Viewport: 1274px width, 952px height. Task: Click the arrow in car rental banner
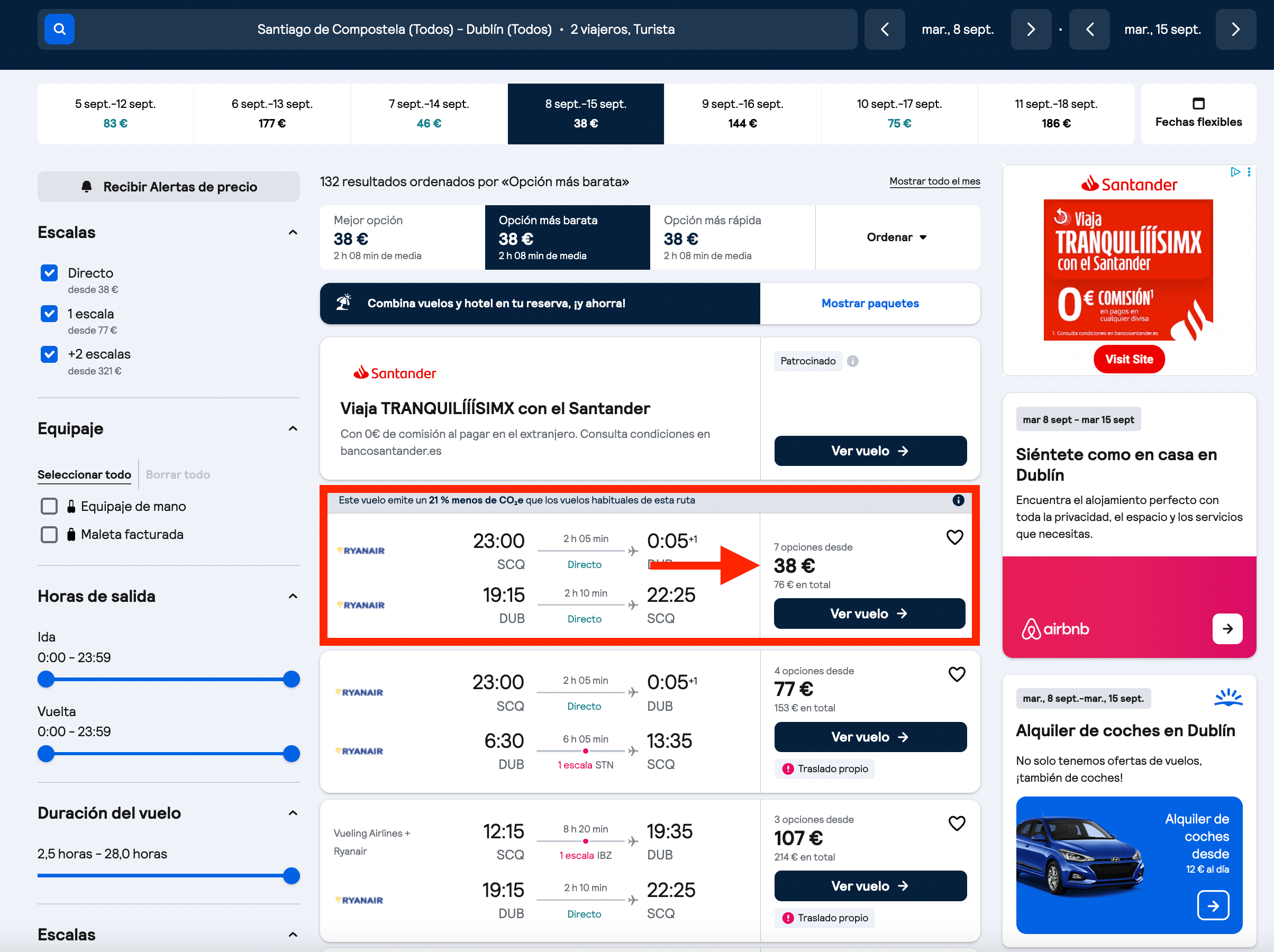click(1213, 906)
